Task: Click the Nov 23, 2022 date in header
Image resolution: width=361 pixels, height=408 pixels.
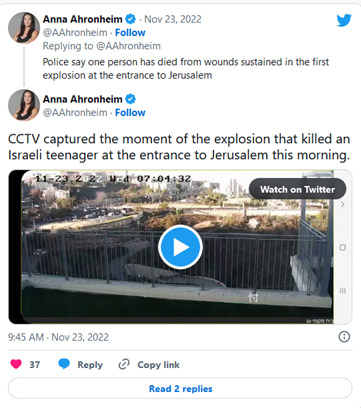Action: coord(173,19)
